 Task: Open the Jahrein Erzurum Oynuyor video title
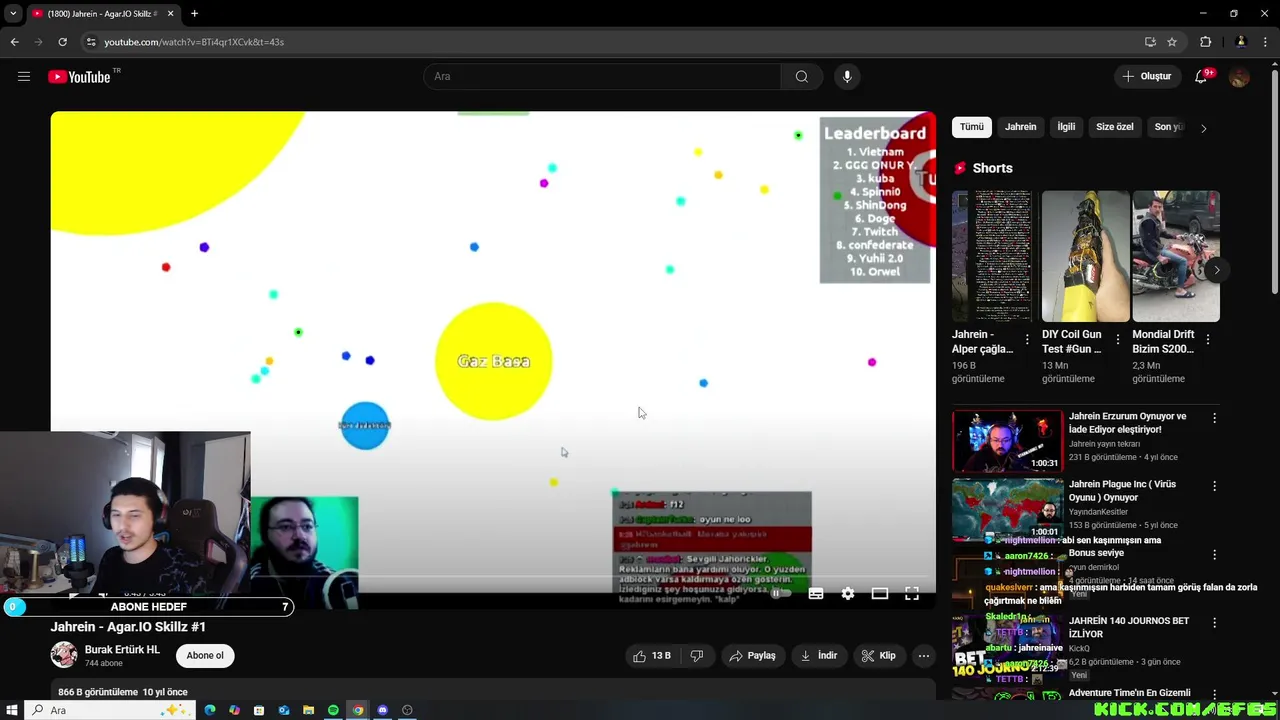pyautogui.click(x=1127, y=423)
